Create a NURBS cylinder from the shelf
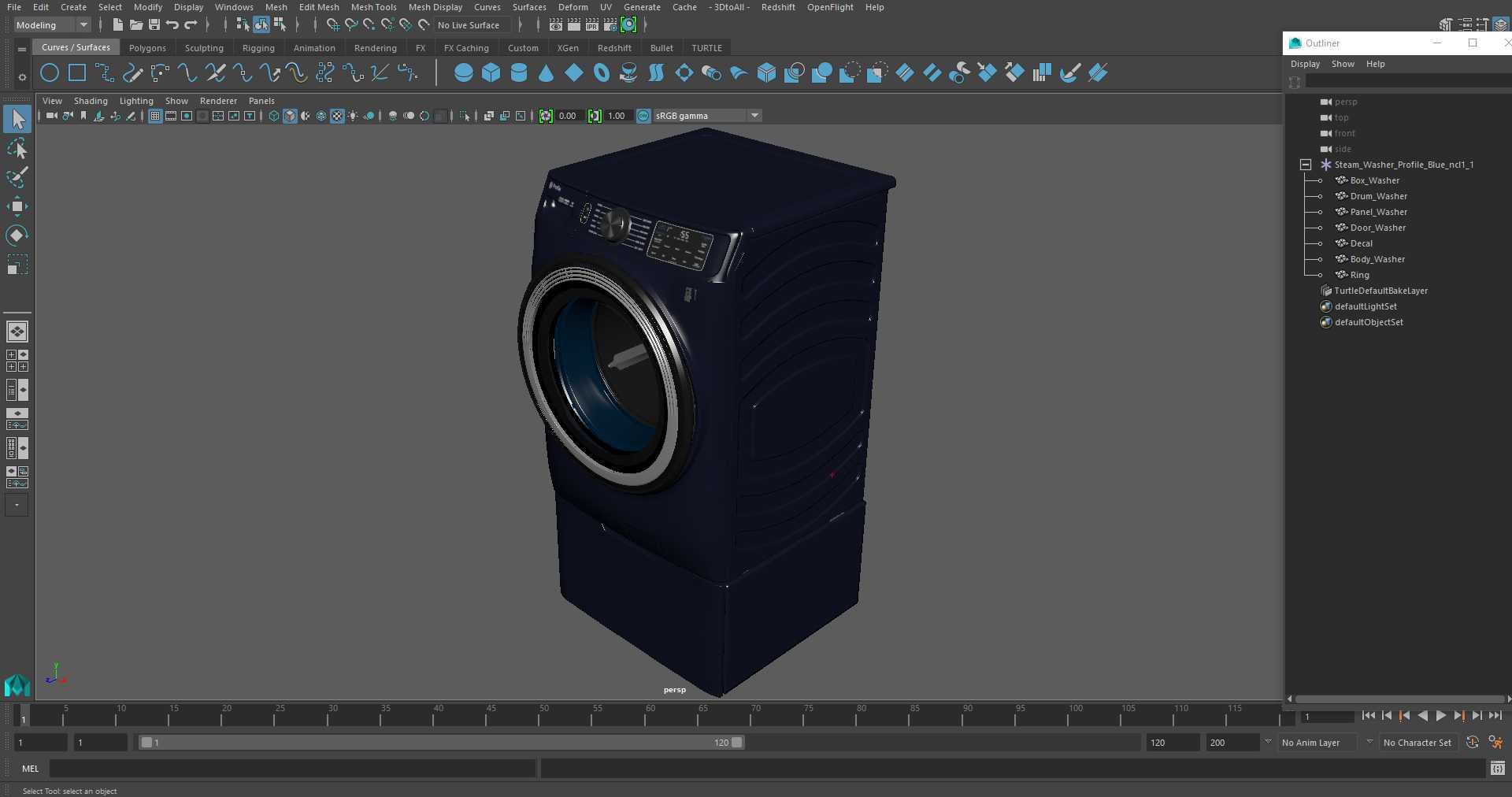This screenshot has width=1512, height=797. tap(519, 73)
